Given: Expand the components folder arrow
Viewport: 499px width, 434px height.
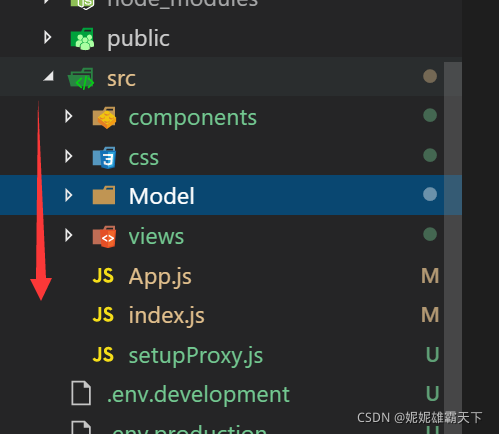Looking at the screenshot, I should click(x=69, y=116).
